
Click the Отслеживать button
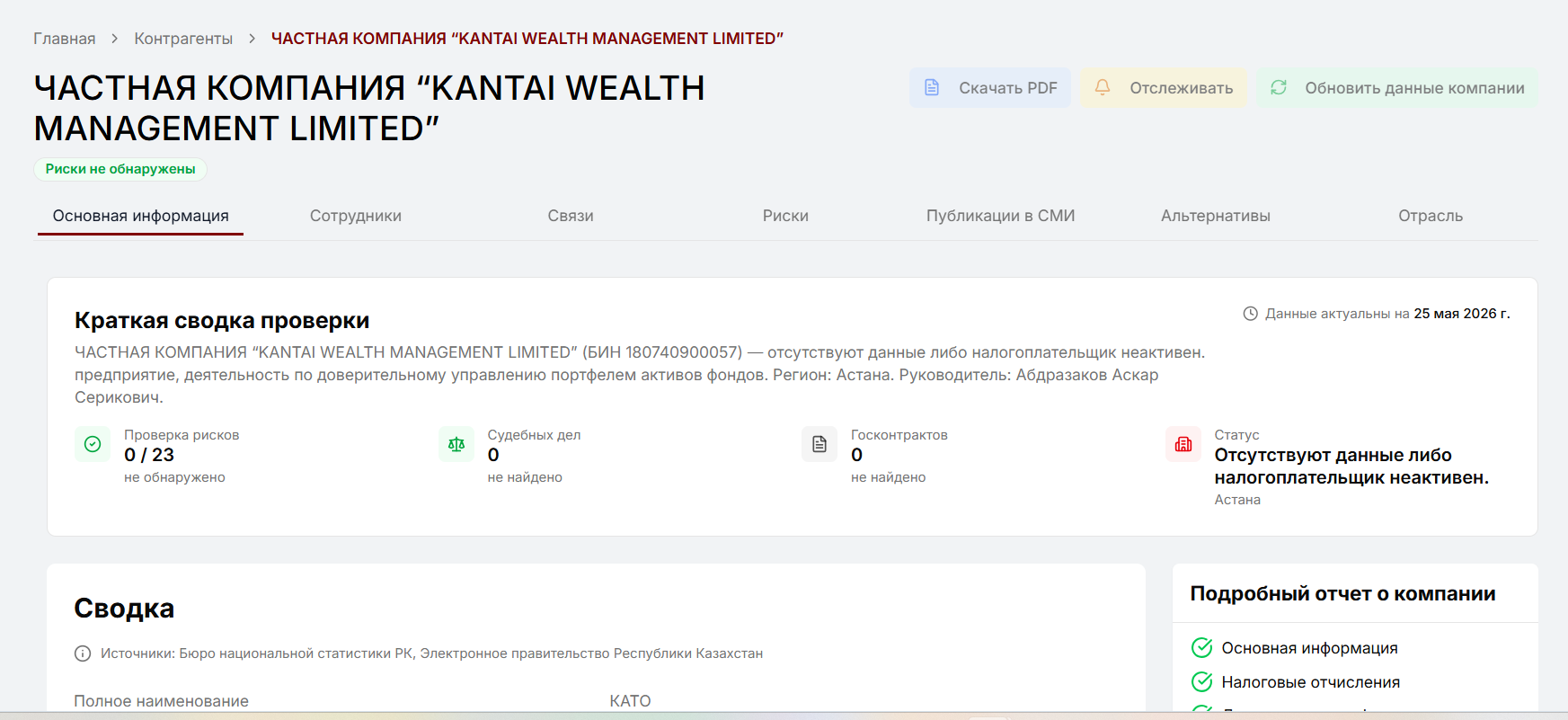tap(1164, 87)
